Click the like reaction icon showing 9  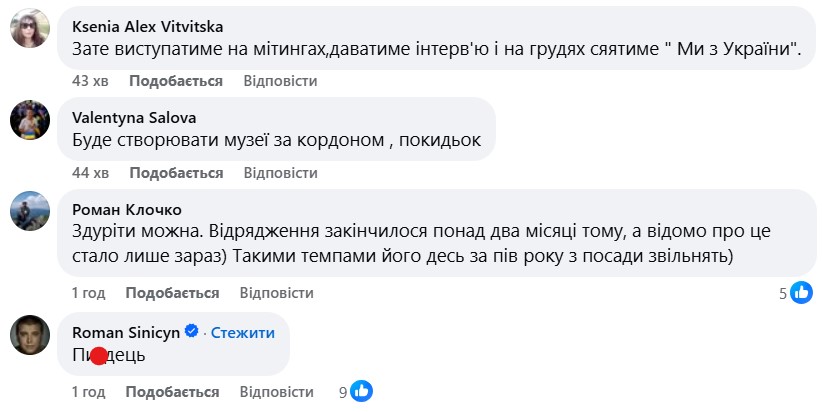click(x=362, y=392)
